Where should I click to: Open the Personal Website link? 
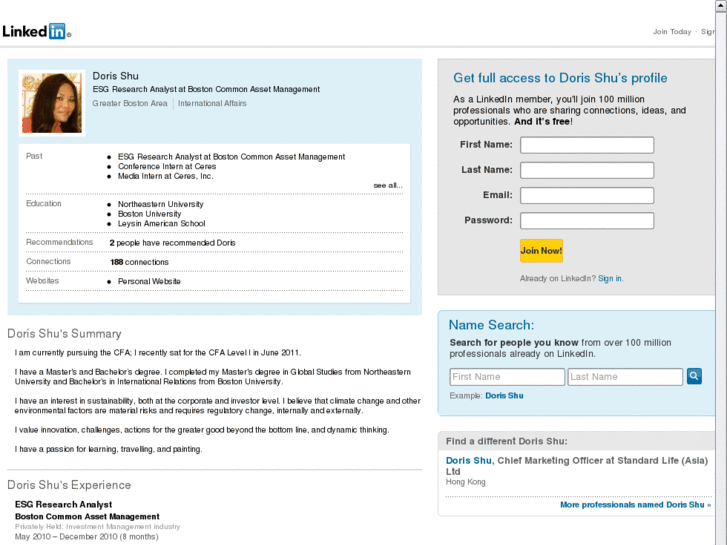coord(149,281)
